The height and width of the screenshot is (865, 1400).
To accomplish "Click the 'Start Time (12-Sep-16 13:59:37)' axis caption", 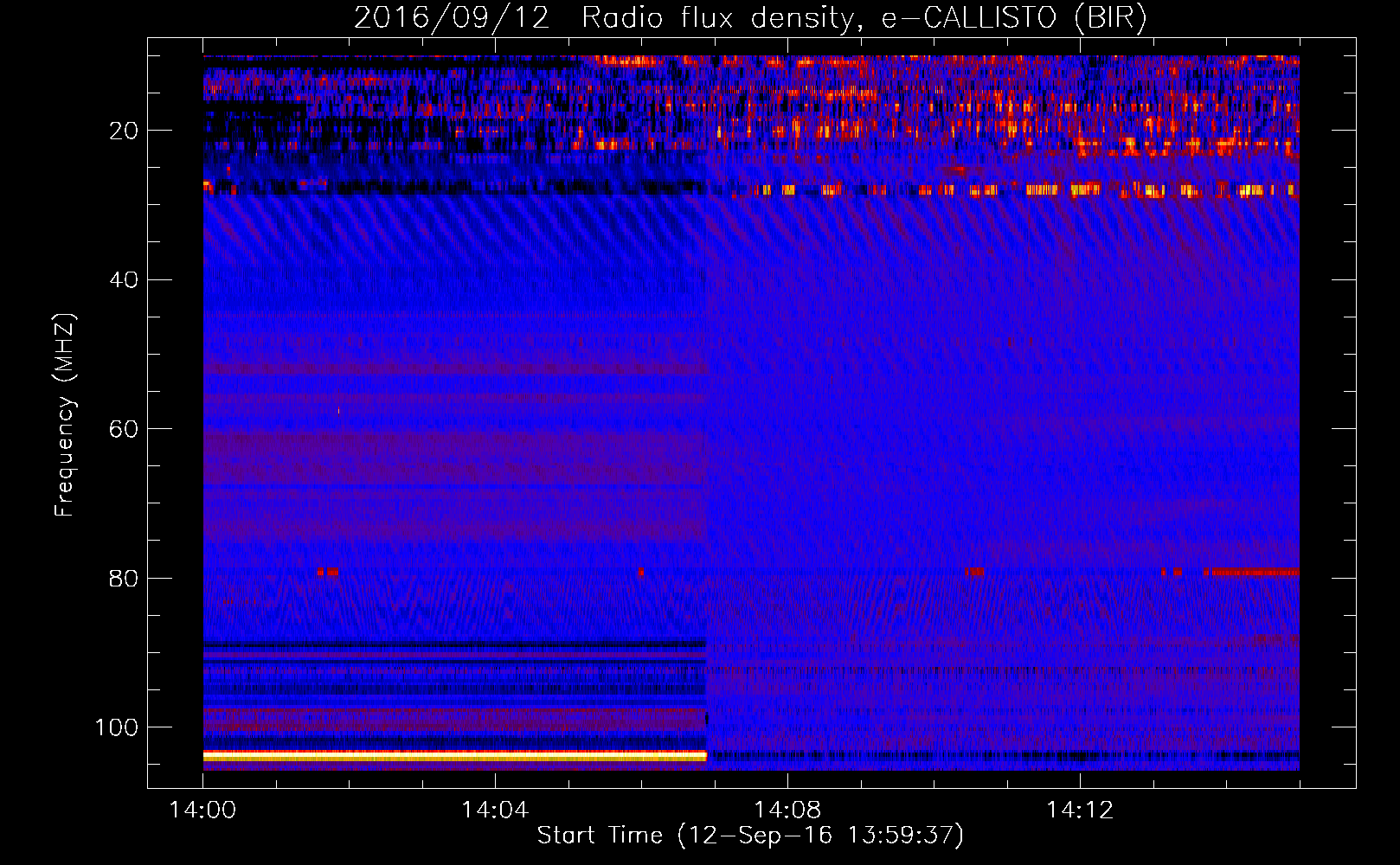I will pos(750,836).
